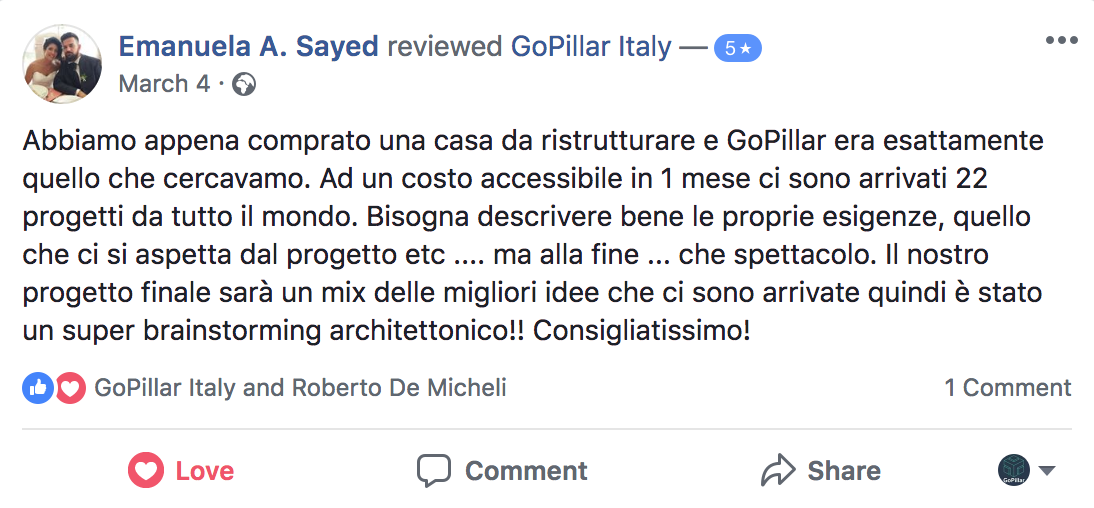Open the three-dot post options menu
Screen dimensions: 1094x508
1061,41
